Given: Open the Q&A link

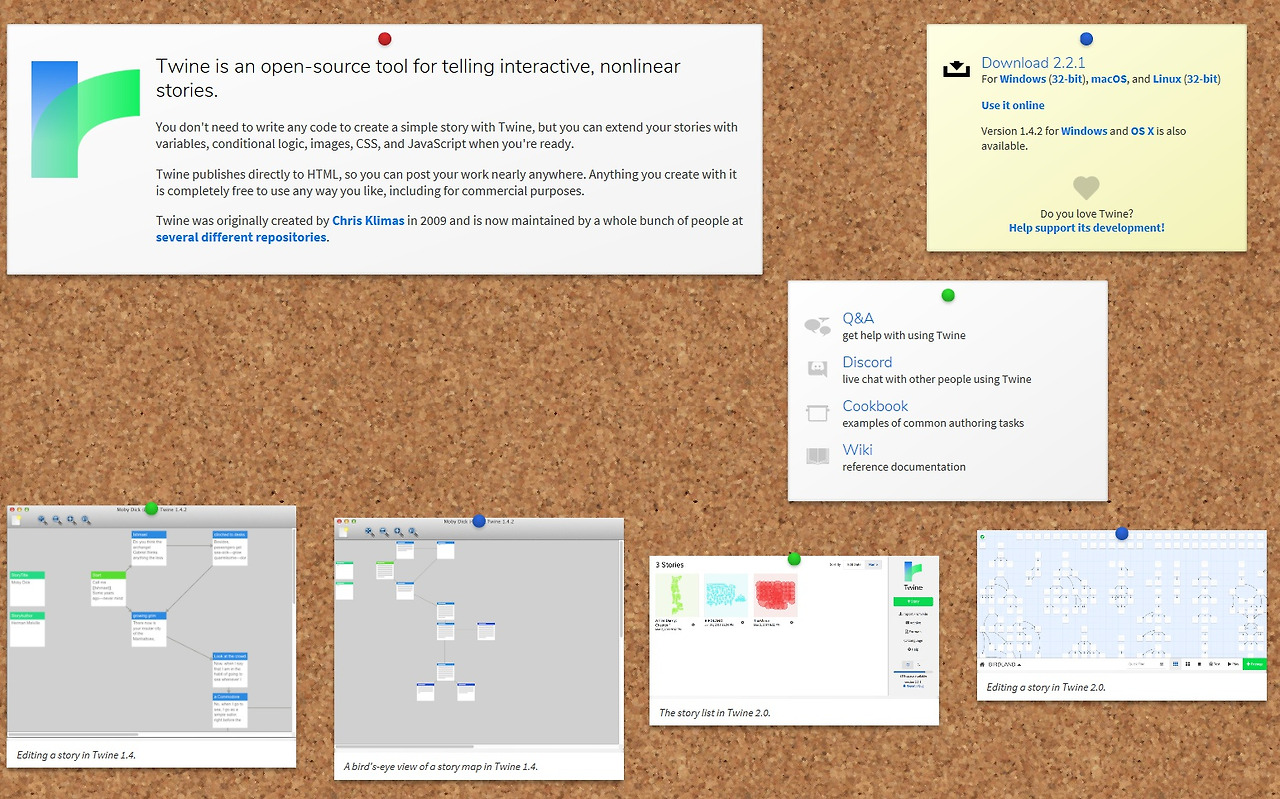Looking at the screenshot, I should (x=858, y=318).
